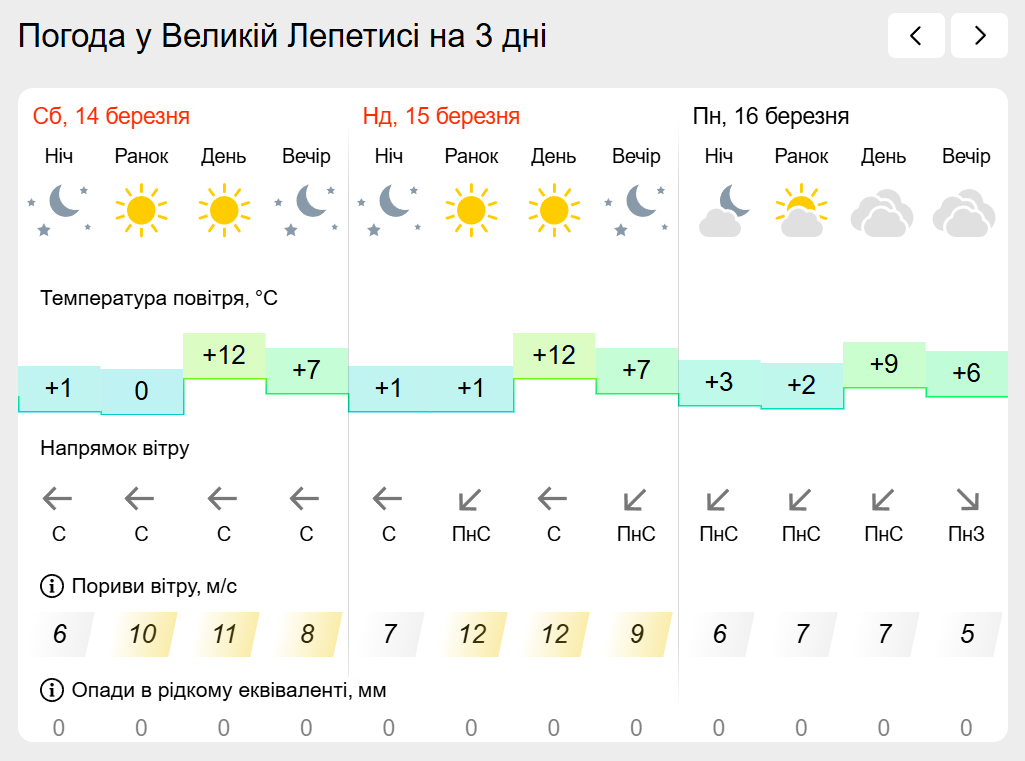Viewport: 1025px width, 761px height.
Task: Click Saturday daytime +12 temperature bar
Action: point(224,355)
